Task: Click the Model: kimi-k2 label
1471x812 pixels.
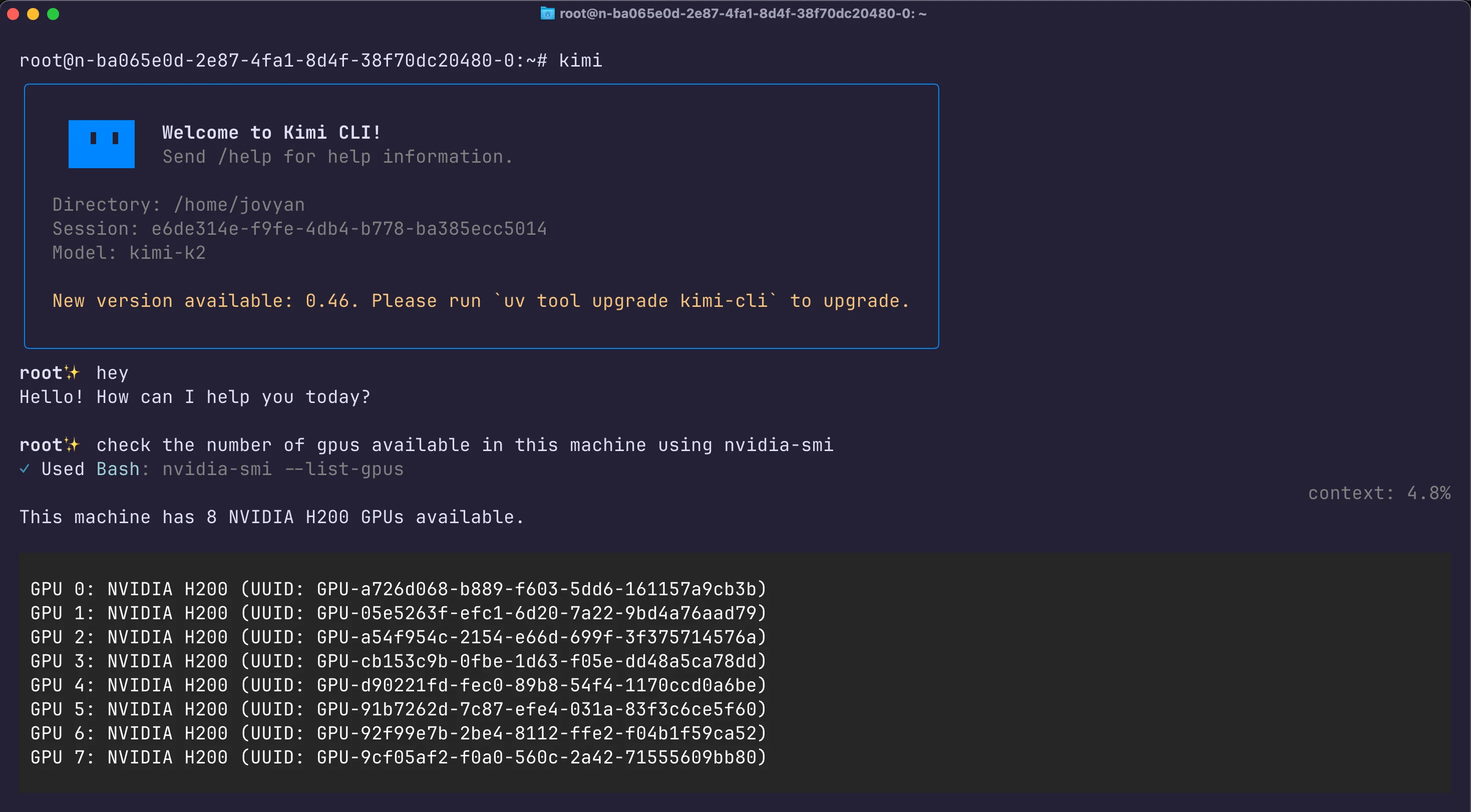Action: 129,252
